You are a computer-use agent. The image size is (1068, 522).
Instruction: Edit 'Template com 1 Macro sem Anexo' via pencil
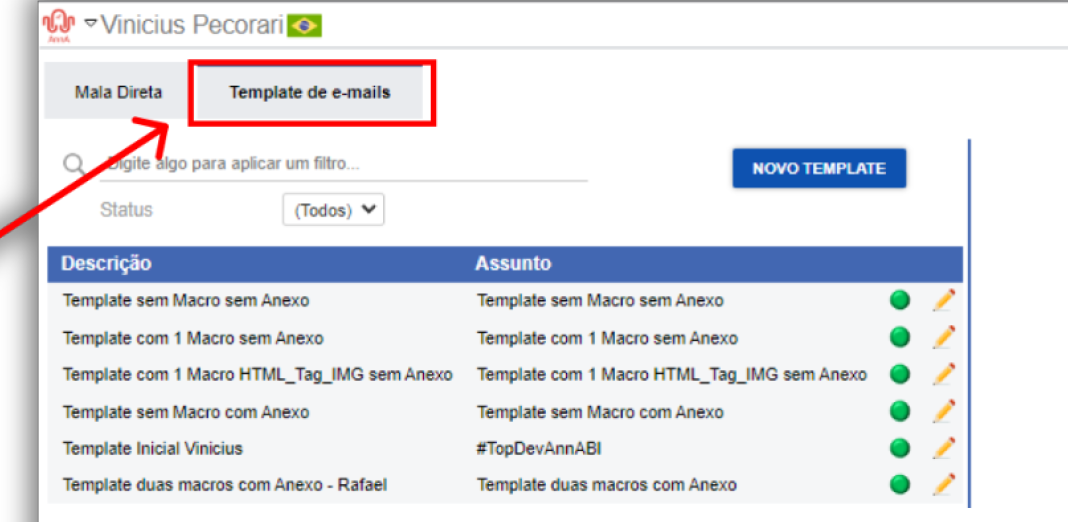[x=943, y=337]
